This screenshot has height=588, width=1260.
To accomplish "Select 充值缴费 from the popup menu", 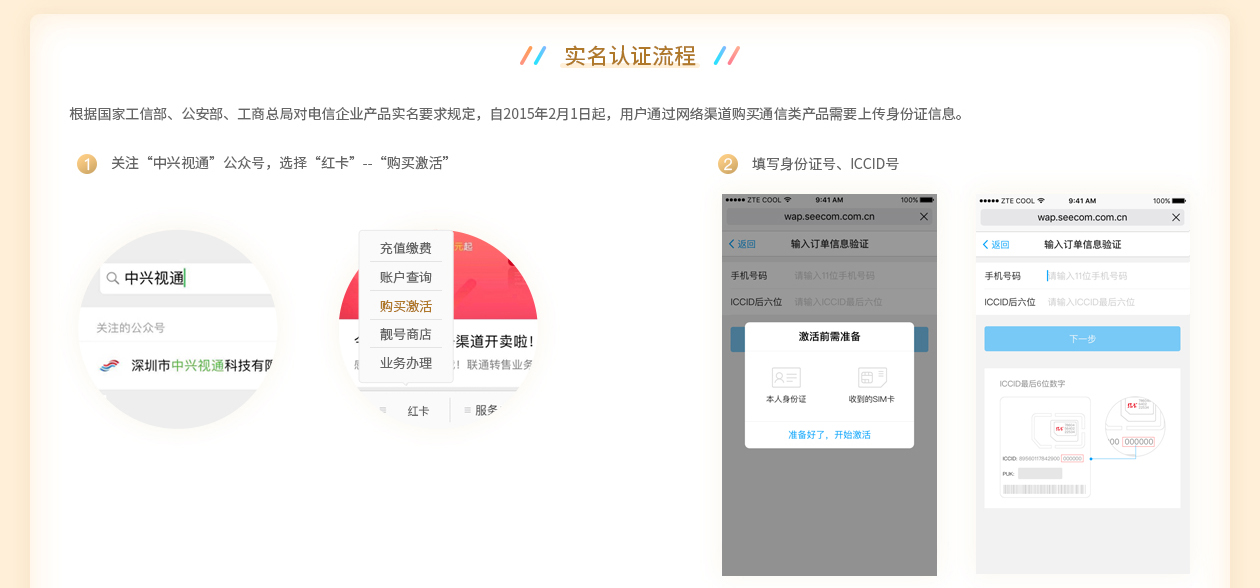I will click(x=406, y=248).
